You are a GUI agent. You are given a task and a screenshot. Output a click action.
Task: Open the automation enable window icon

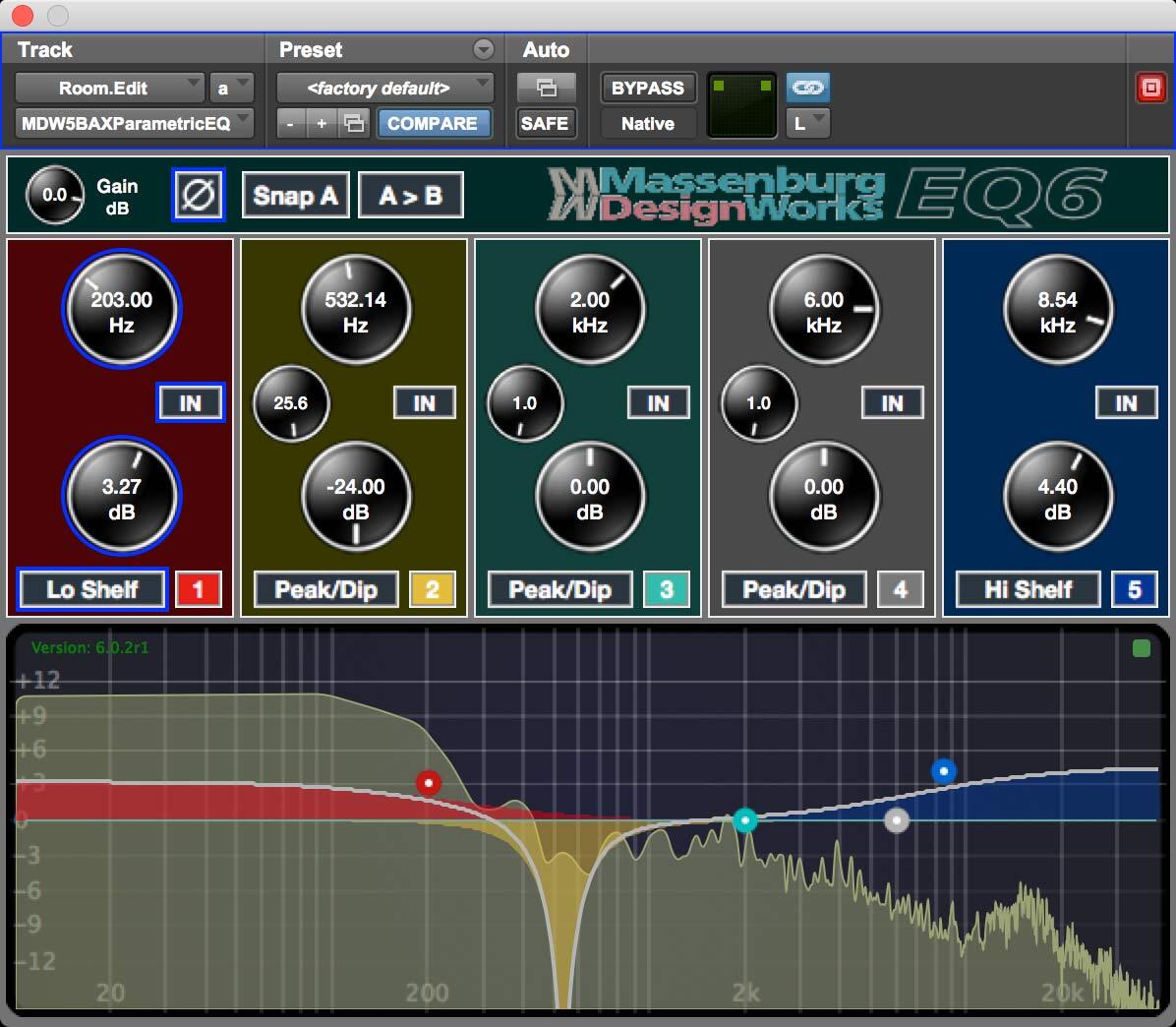coord(546,88)
